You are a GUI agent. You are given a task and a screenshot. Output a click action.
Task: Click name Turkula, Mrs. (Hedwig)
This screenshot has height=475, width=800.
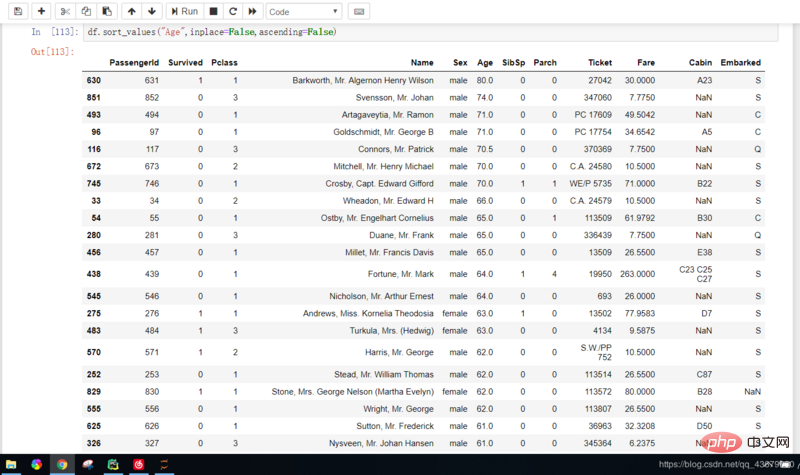click(x=391, y=331)
